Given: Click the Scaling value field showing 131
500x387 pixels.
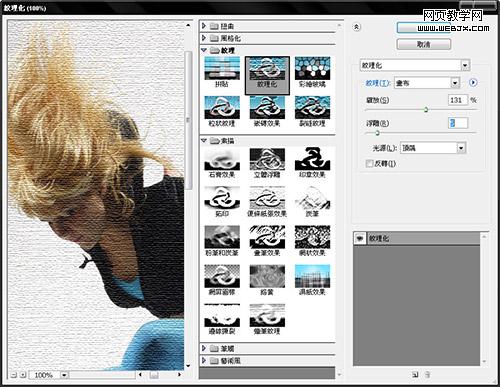Looking at the screenshot, I should tap(458, 100).
